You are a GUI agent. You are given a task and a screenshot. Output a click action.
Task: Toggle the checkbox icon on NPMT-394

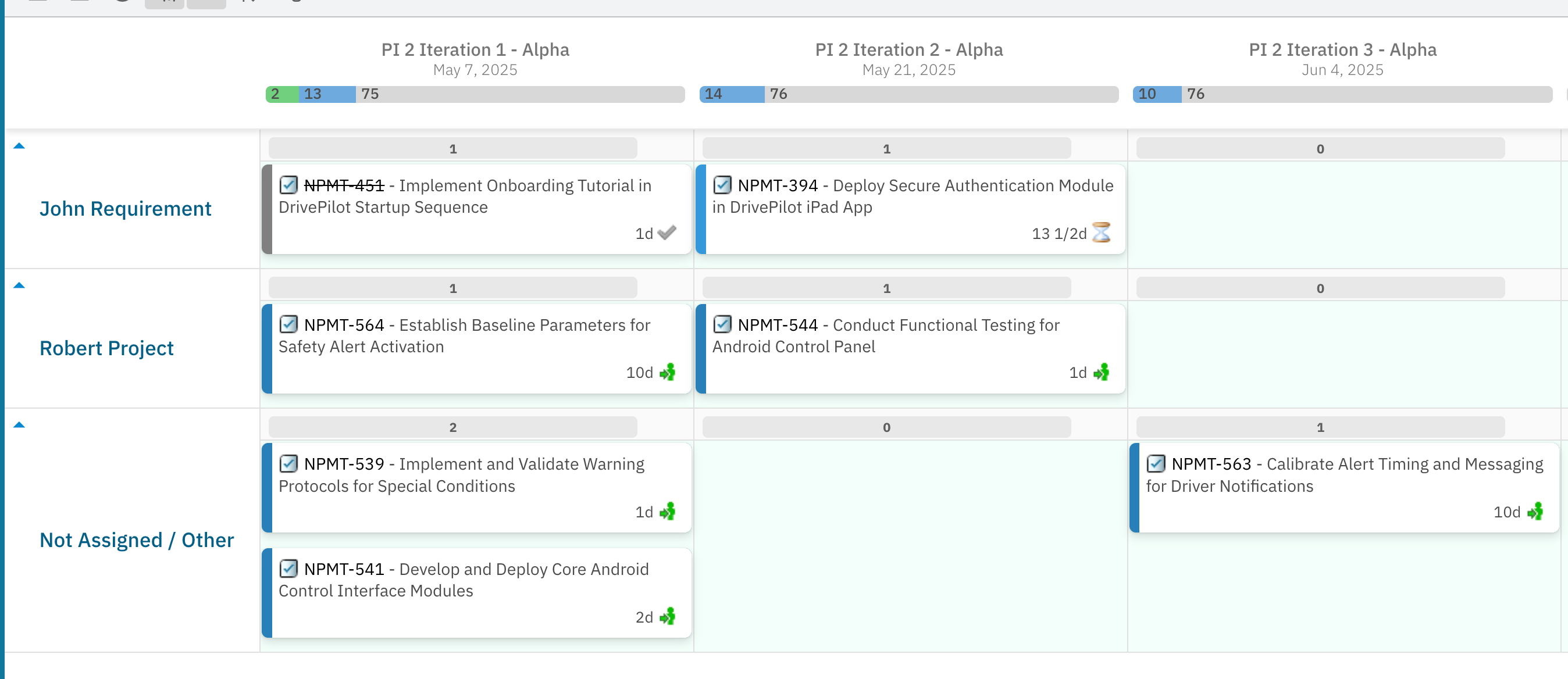click(x=722, y=185)
